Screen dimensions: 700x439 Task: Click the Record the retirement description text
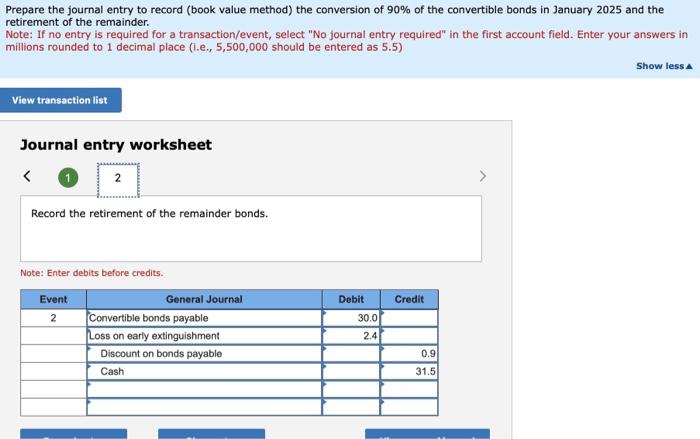click(150, 213)
